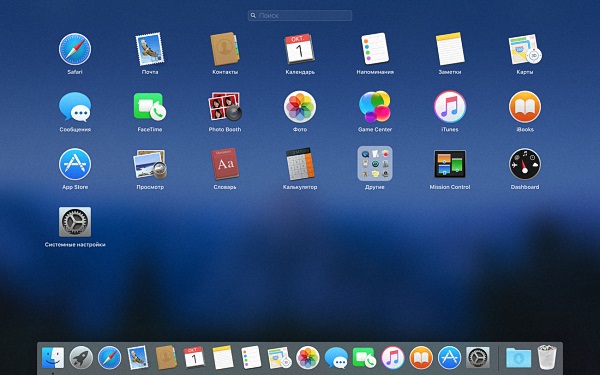
Task: Open iTunes in Launchpad grid
Action: [x=450, y=107]
